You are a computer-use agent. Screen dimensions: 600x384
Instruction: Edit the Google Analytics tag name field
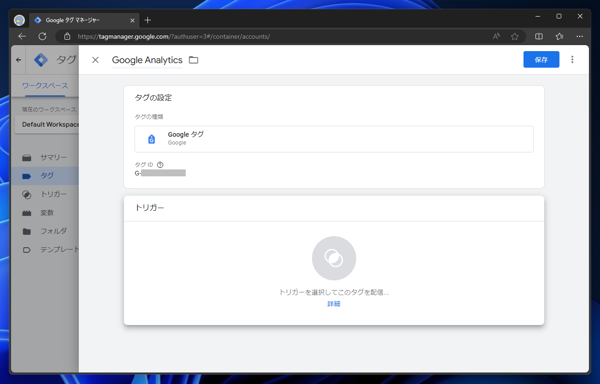click(147, 60)
